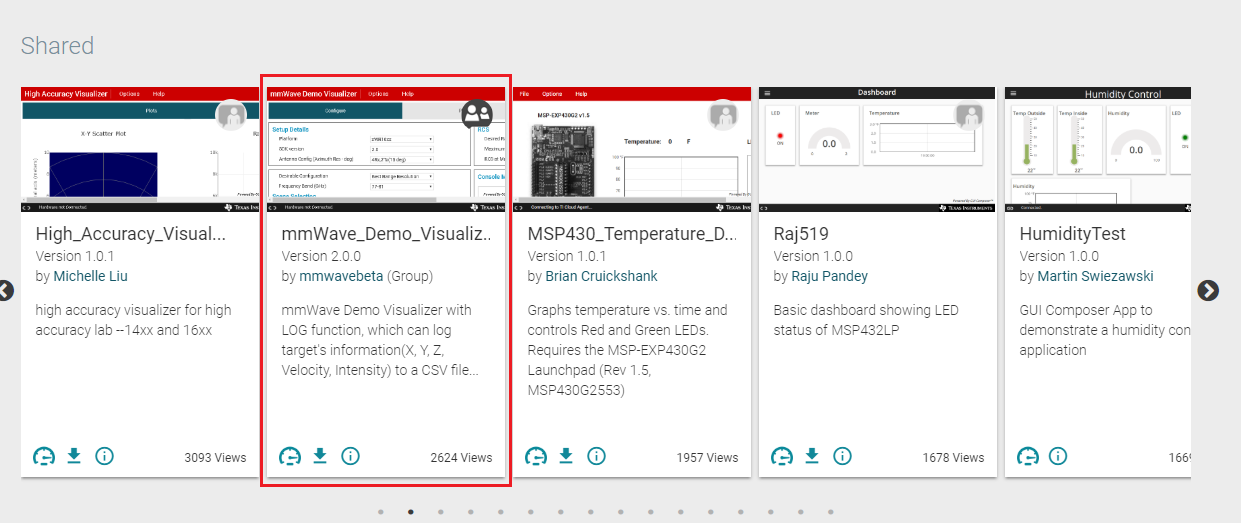Click the 3093 Views count
1241x523 pixels.
[x=215, y=457]
